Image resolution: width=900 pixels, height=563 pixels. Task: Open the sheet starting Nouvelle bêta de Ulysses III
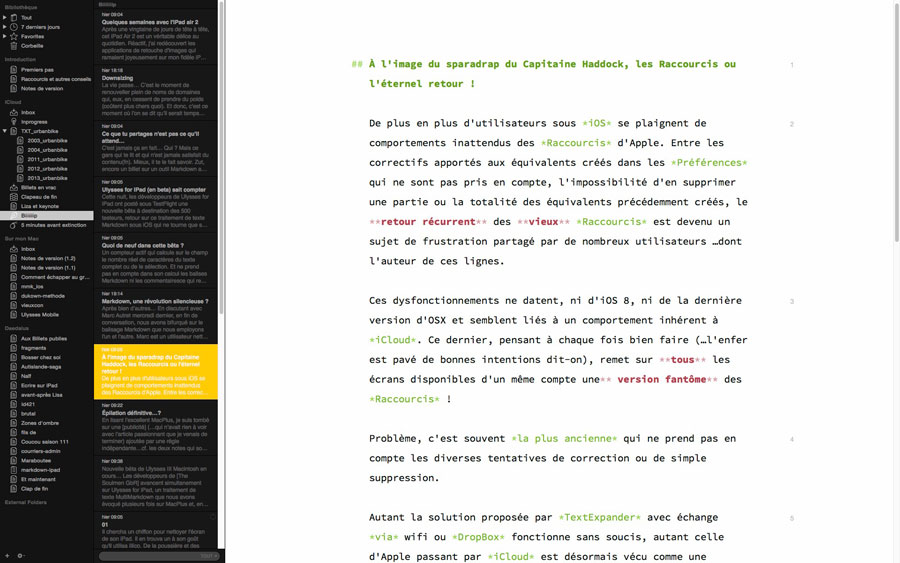(x=156, y=483)
